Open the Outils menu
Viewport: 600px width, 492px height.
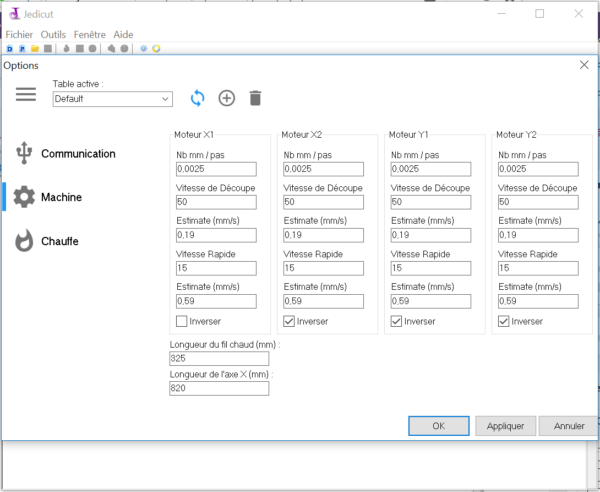click(53, 34)
